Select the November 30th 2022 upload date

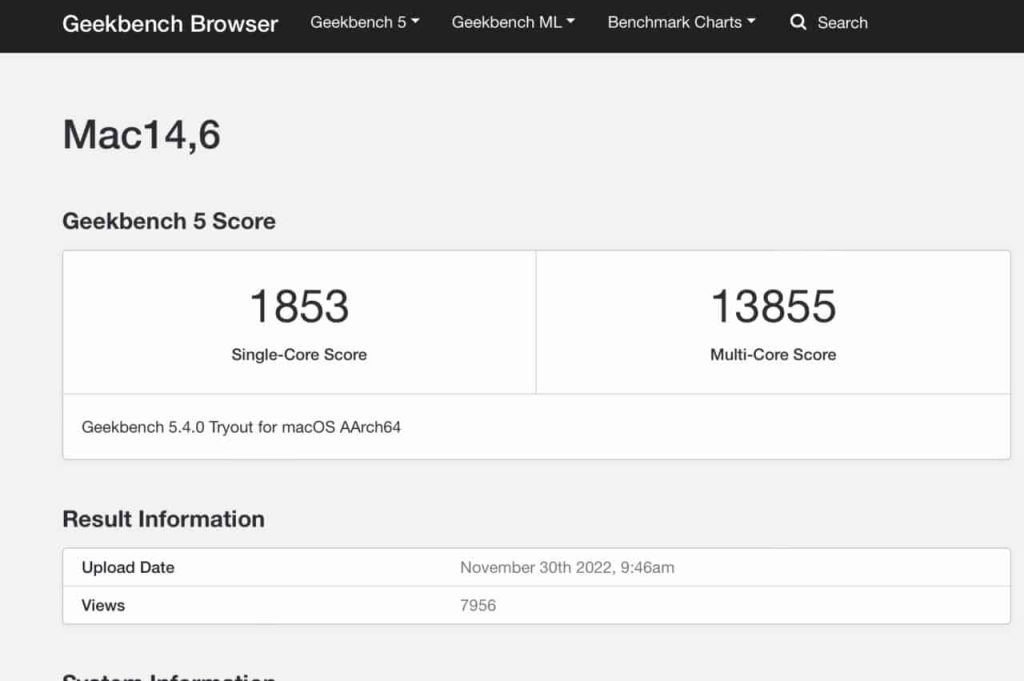(568, 567)
